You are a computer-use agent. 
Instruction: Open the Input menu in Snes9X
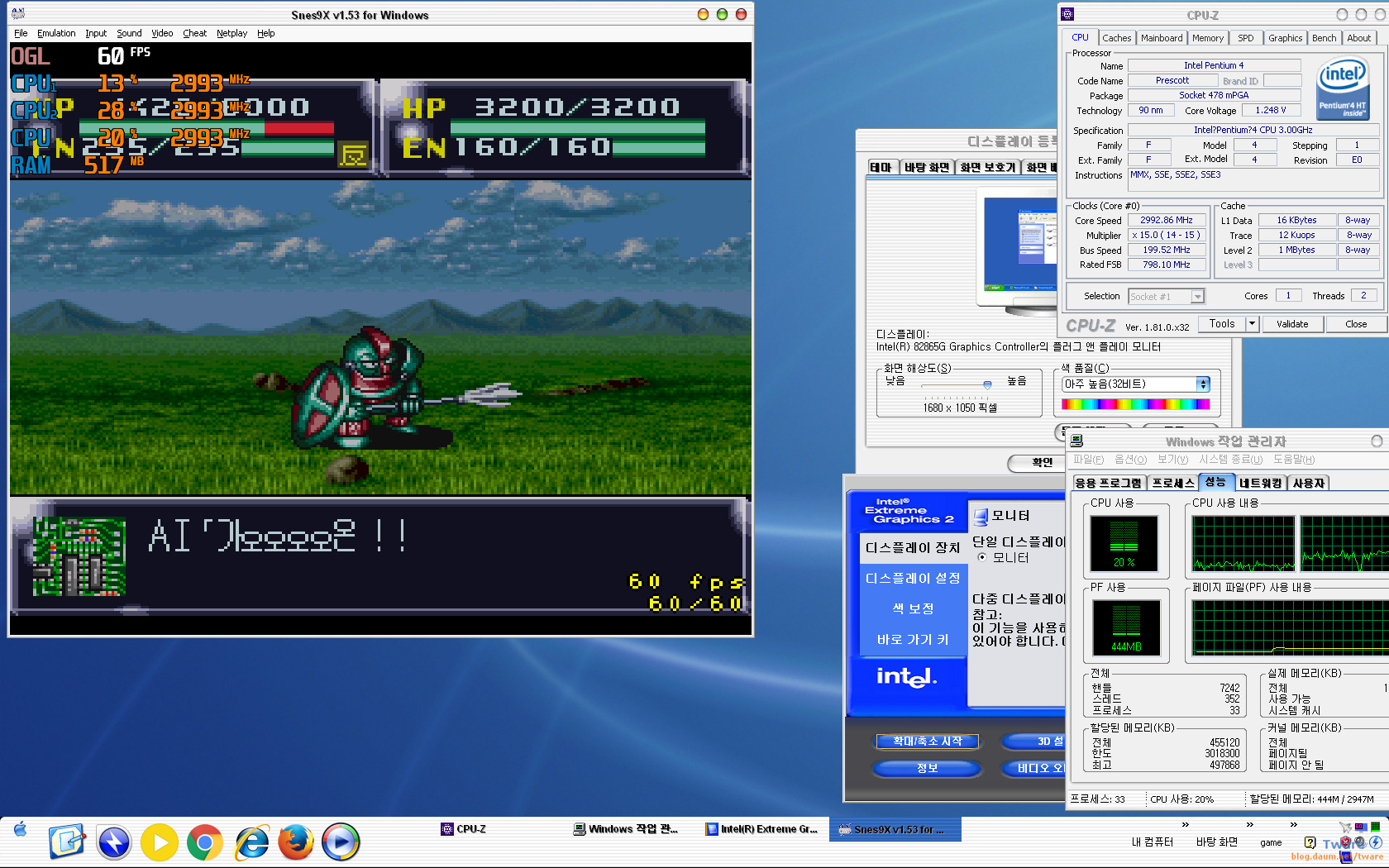coord(96,33)
